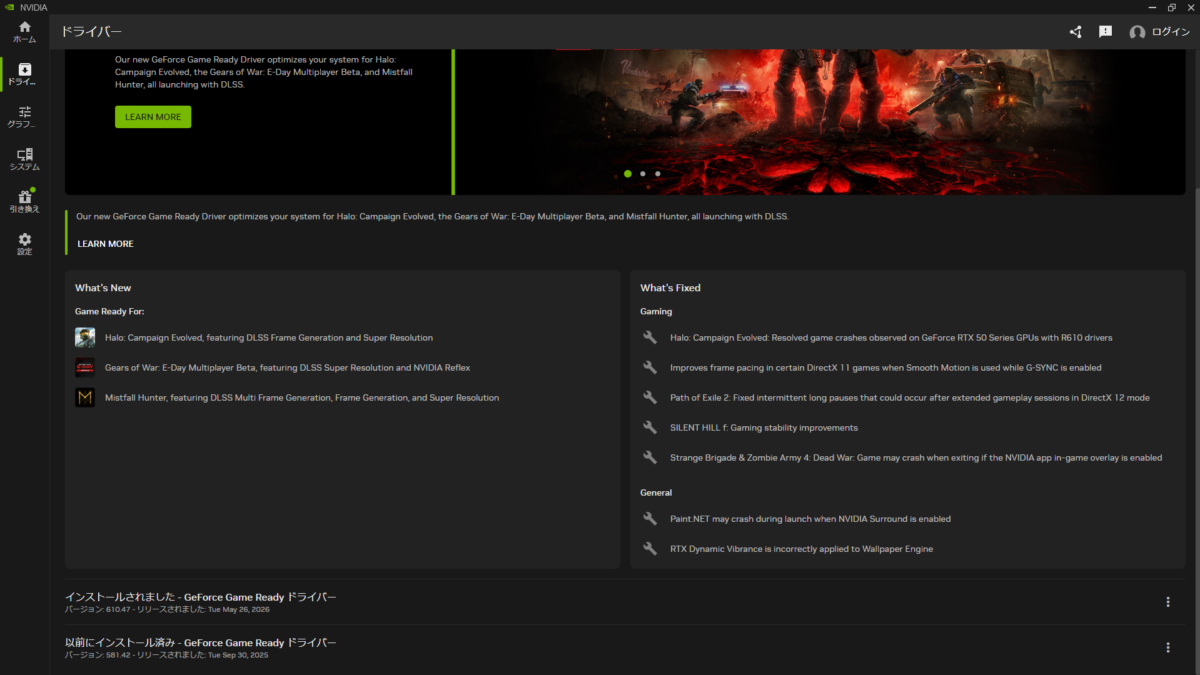Click installed driver row version 610.47
The width and height of the screenshot is (1200, 675).
[626, 602]
